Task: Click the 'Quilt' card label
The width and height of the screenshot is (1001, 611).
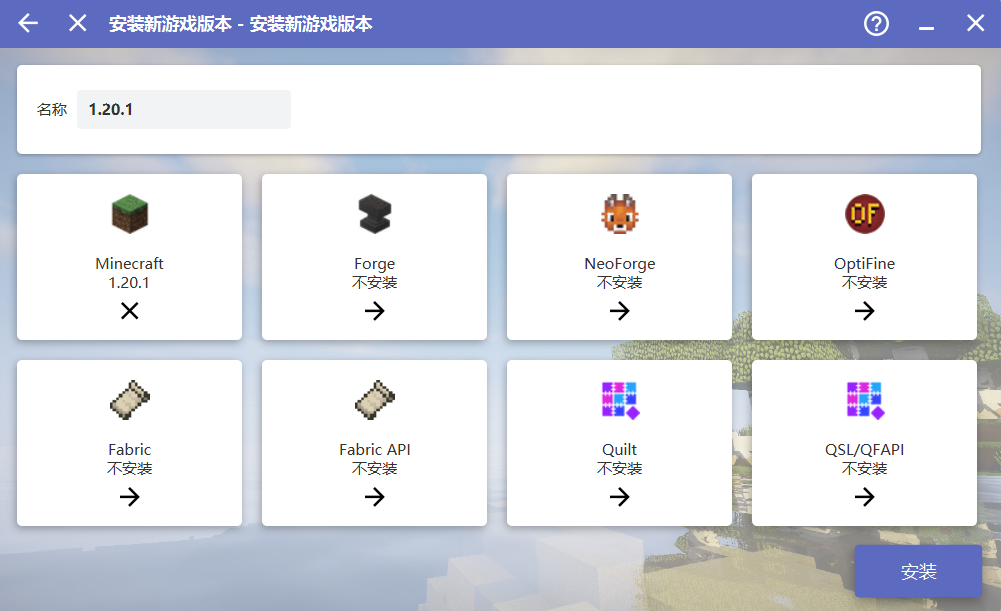Action: coord(619,449)
